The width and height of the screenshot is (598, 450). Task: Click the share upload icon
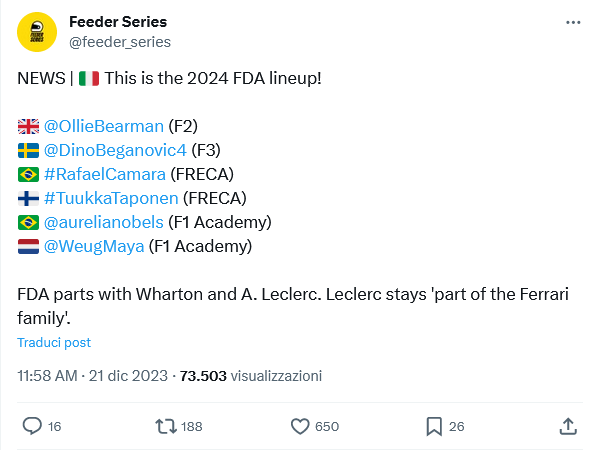(568, 426)
